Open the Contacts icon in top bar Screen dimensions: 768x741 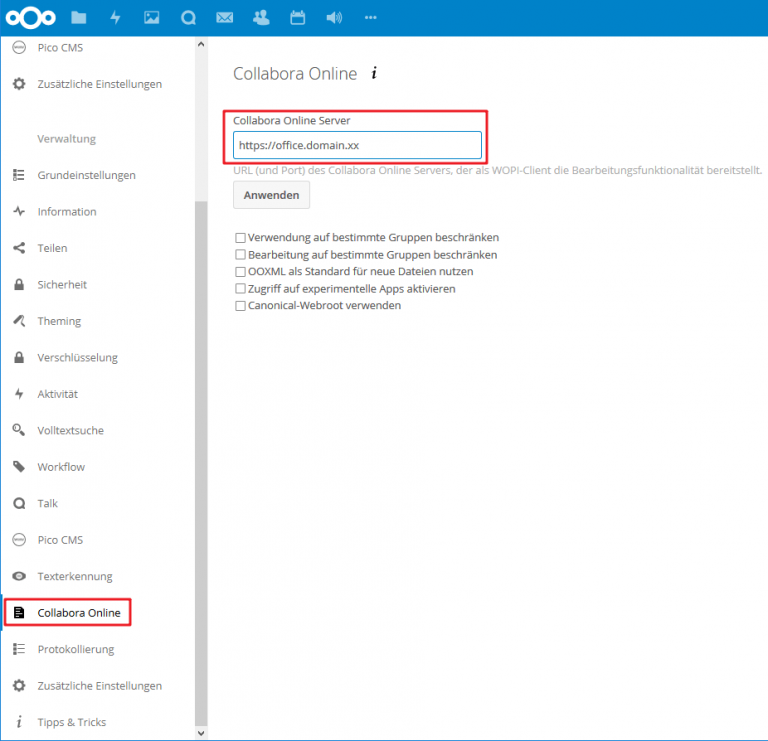tap(261, 17)
